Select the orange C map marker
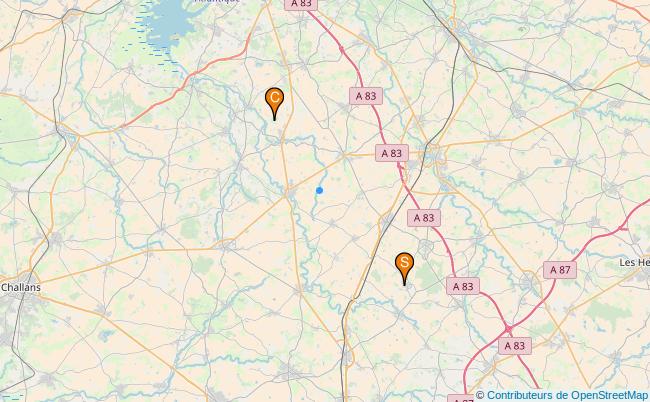The width and height of the screenshot is (650, 402). [x=274, y=104]
